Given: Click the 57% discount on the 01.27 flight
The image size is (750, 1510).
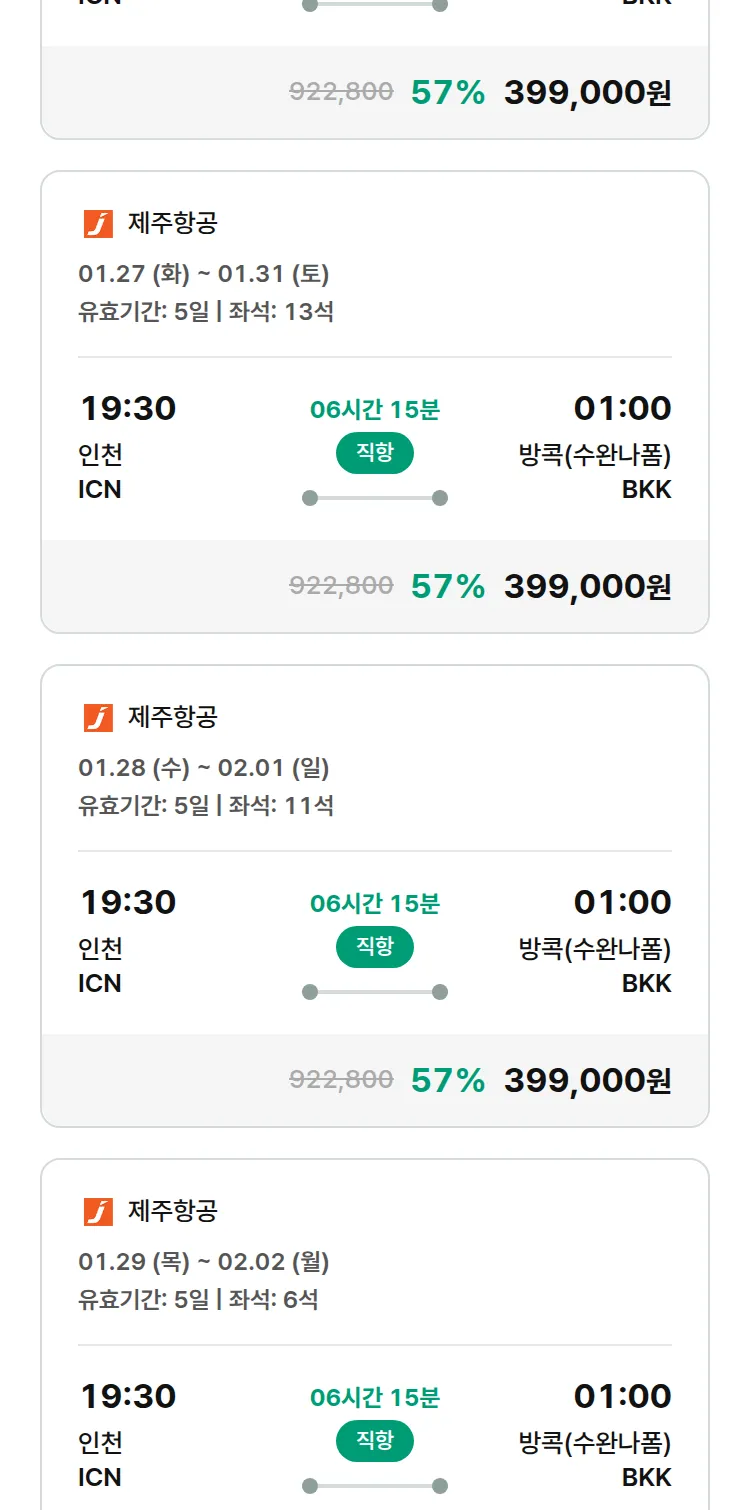Looking at the screenshot, I should point(447,586).
